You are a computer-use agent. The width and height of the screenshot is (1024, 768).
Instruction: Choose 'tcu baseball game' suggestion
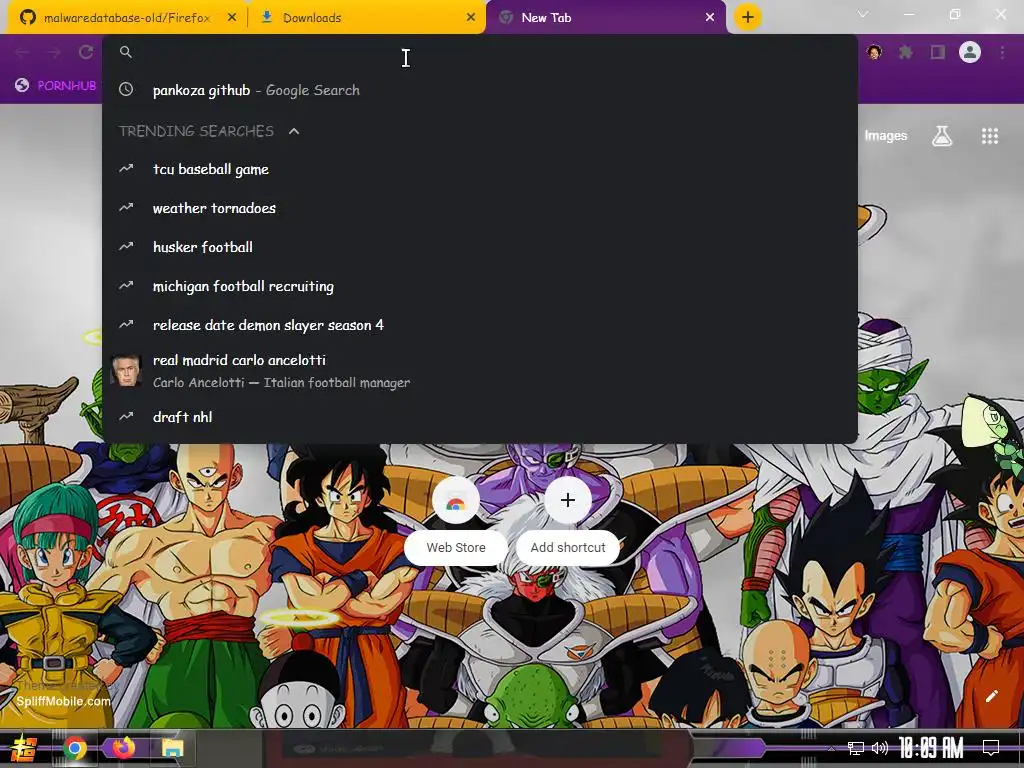pos(479,169)
